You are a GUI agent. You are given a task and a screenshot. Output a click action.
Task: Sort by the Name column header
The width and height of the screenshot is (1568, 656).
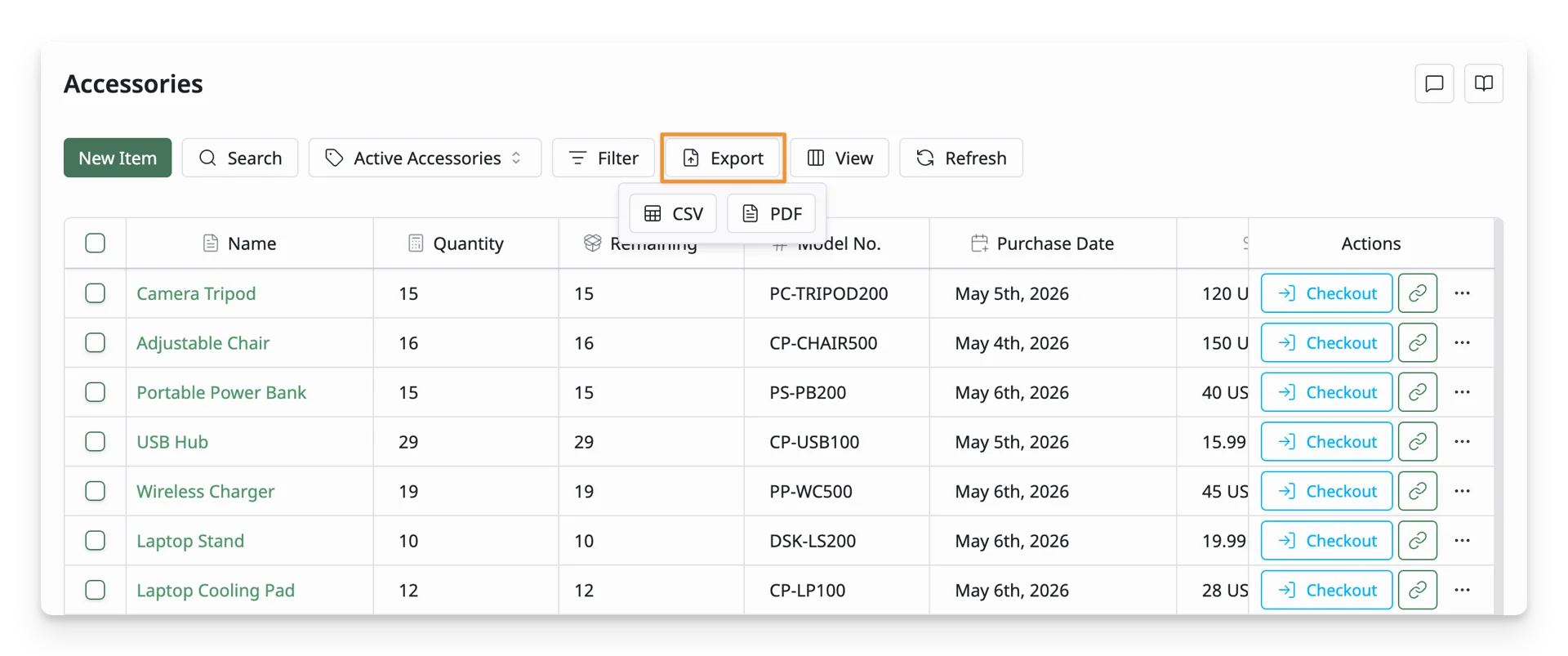click(250, 243)
